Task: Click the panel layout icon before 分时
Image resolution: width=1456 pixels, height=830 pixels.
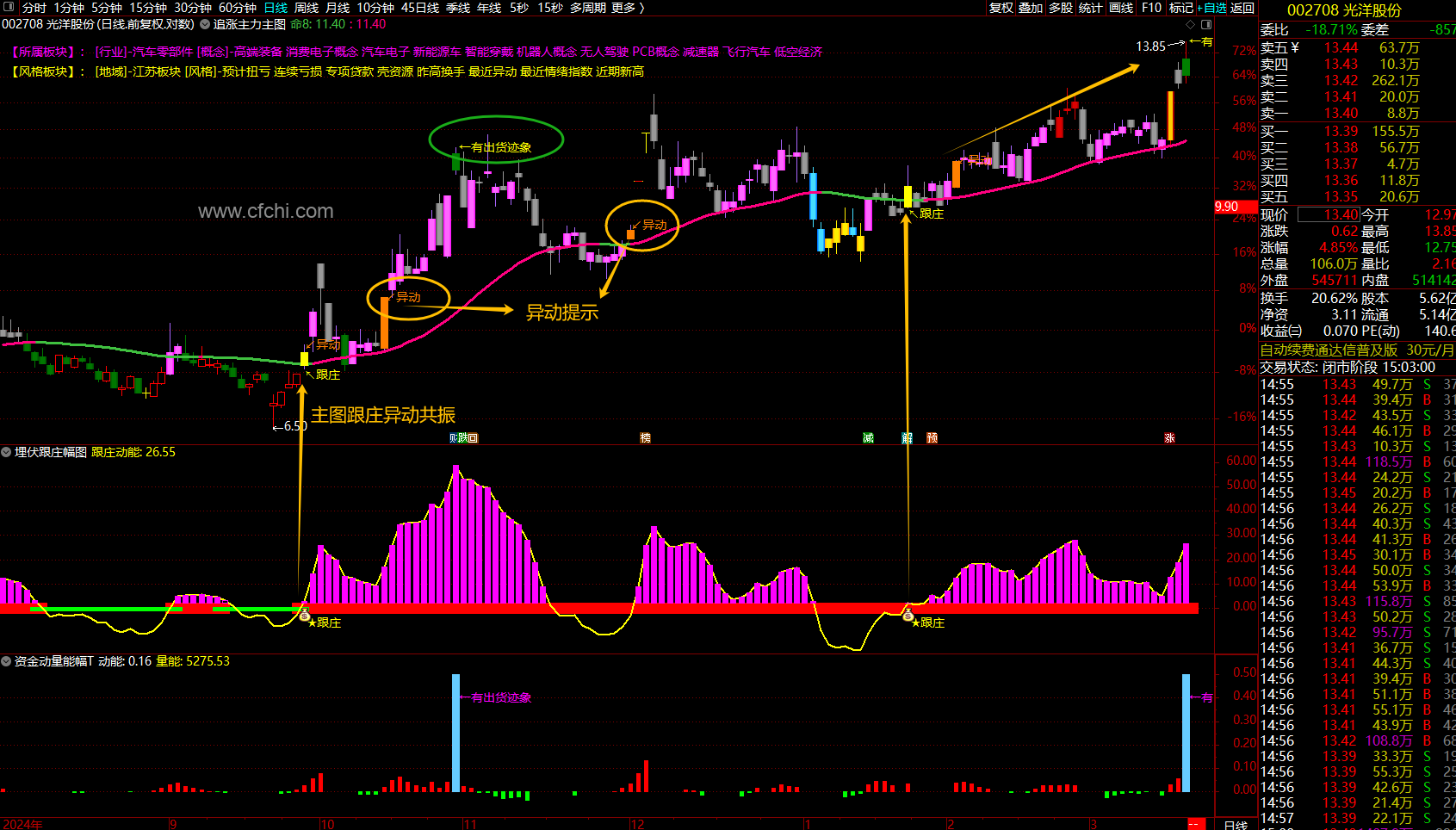Action: tap(9, 8)
